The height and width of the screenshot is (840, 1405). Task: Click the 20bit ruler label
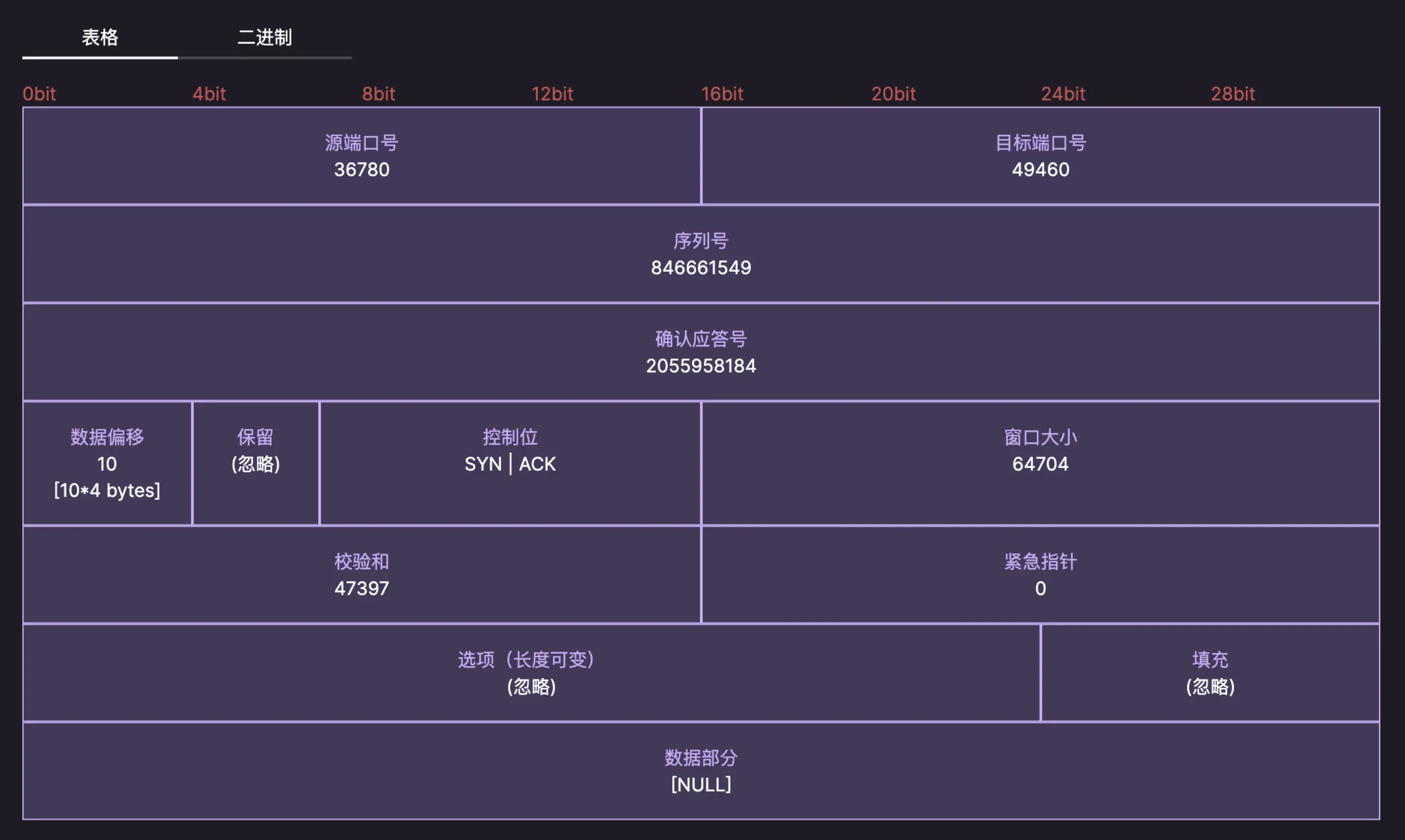[893, 93]
